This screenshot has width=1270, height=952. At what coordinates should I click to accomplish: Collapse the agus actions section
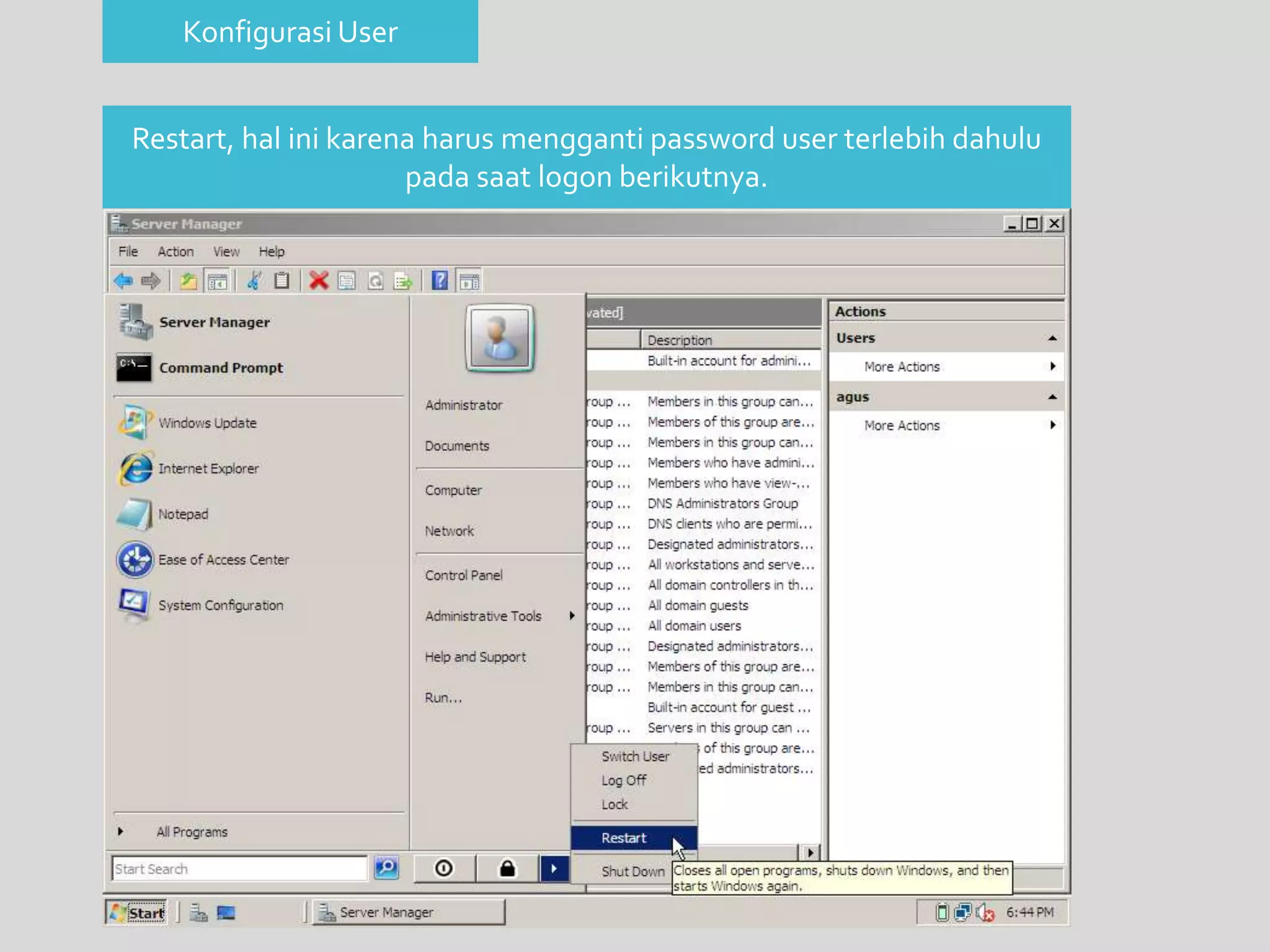coord(1052,397)
